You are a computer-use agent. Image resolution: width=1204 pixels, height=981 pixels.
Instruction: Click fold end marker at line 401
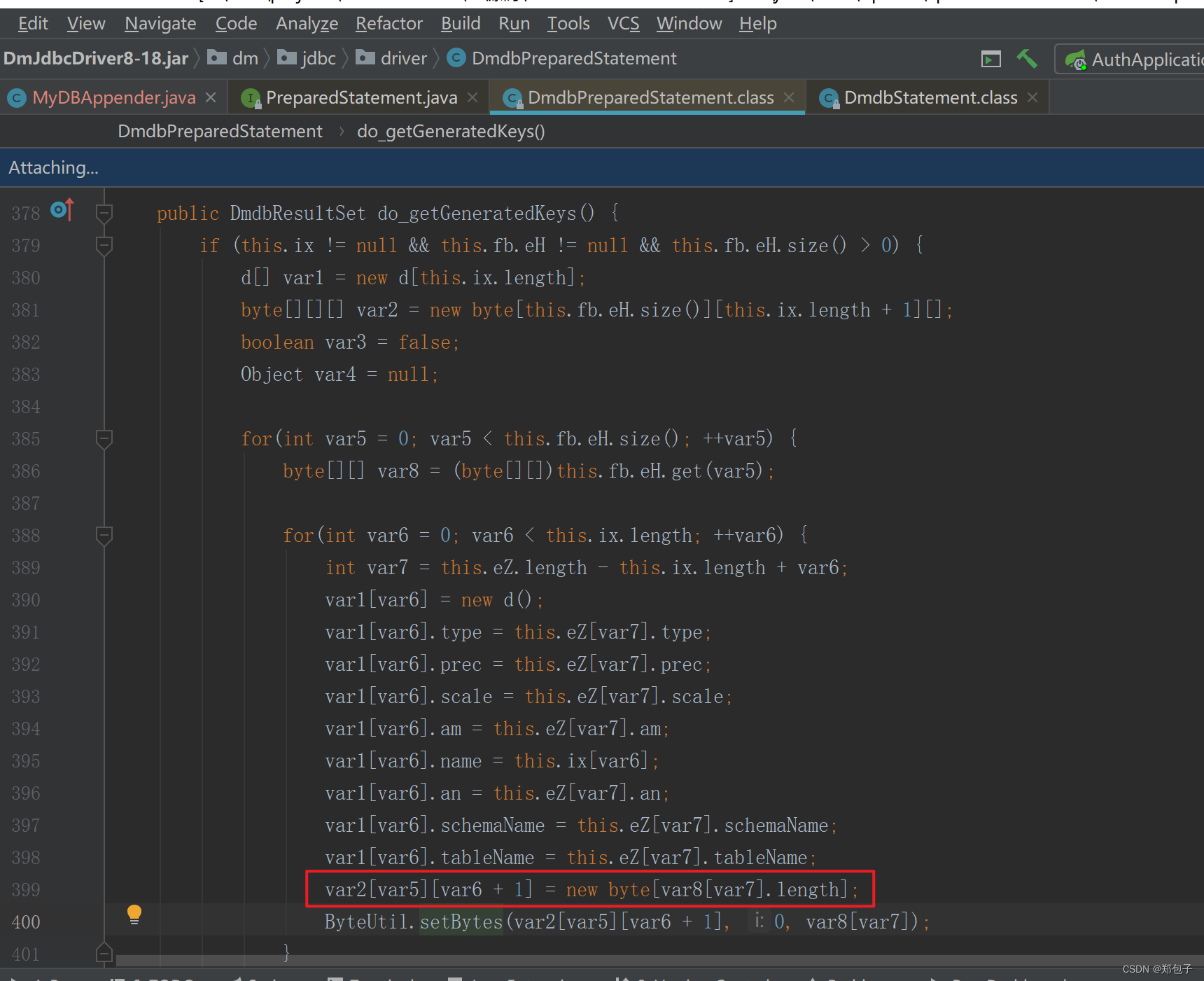click(x=104, y=952)
